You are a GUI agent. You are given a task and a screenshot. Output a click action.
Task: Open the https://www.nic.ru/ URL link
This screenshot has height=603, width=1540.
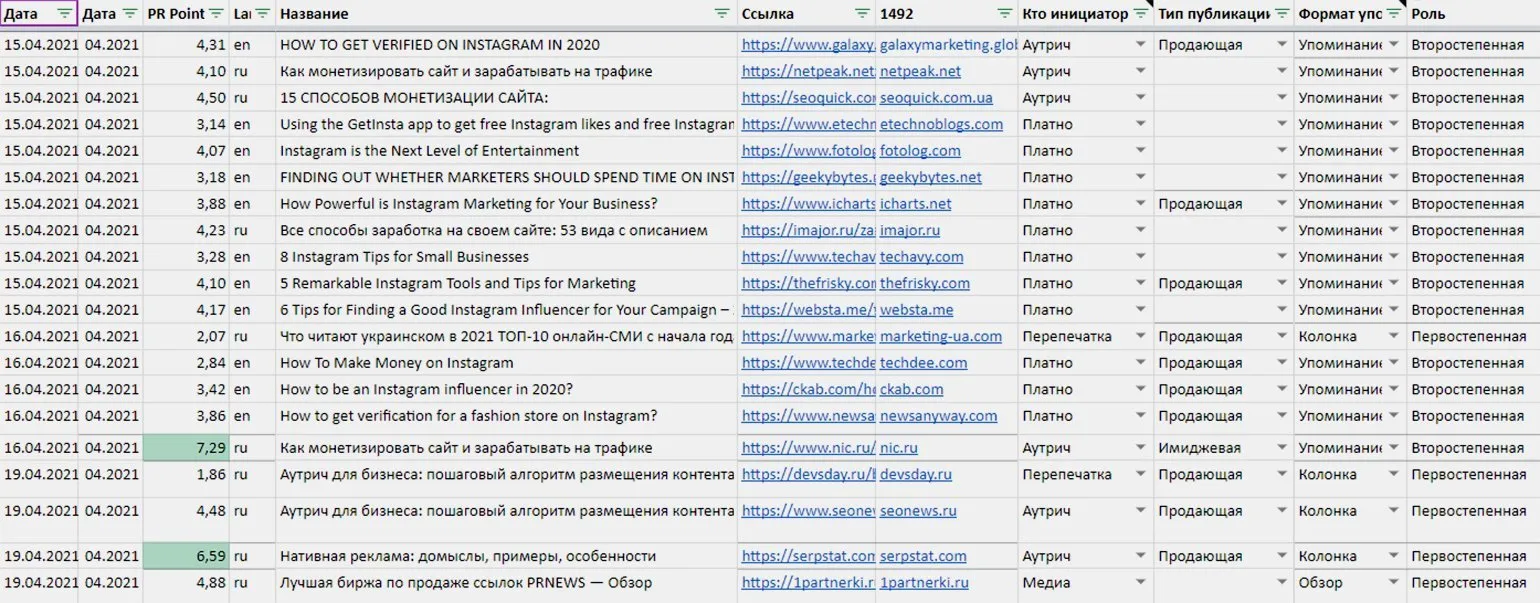pyautogui.click(x=808, y=448)
